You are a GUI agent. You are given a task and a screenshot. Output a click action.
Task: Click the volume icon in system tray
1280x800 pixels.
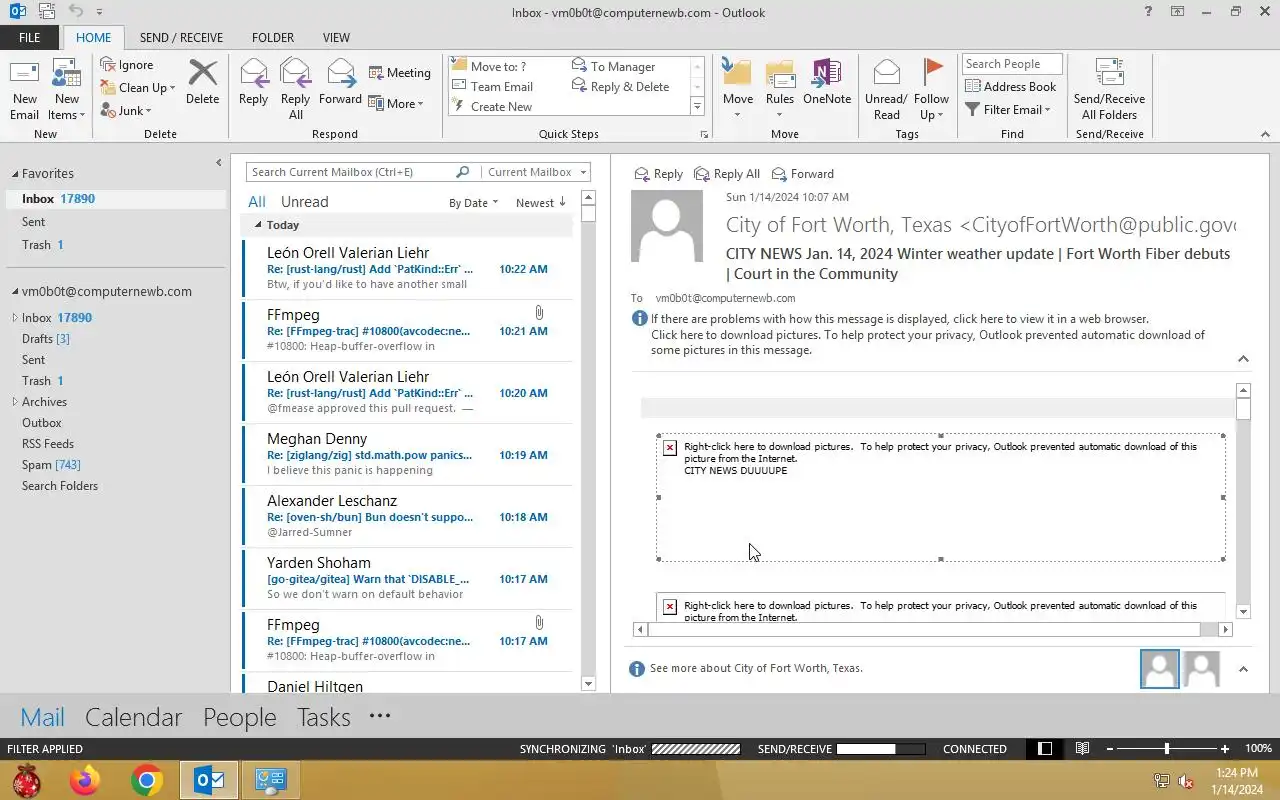[1186, 781]
